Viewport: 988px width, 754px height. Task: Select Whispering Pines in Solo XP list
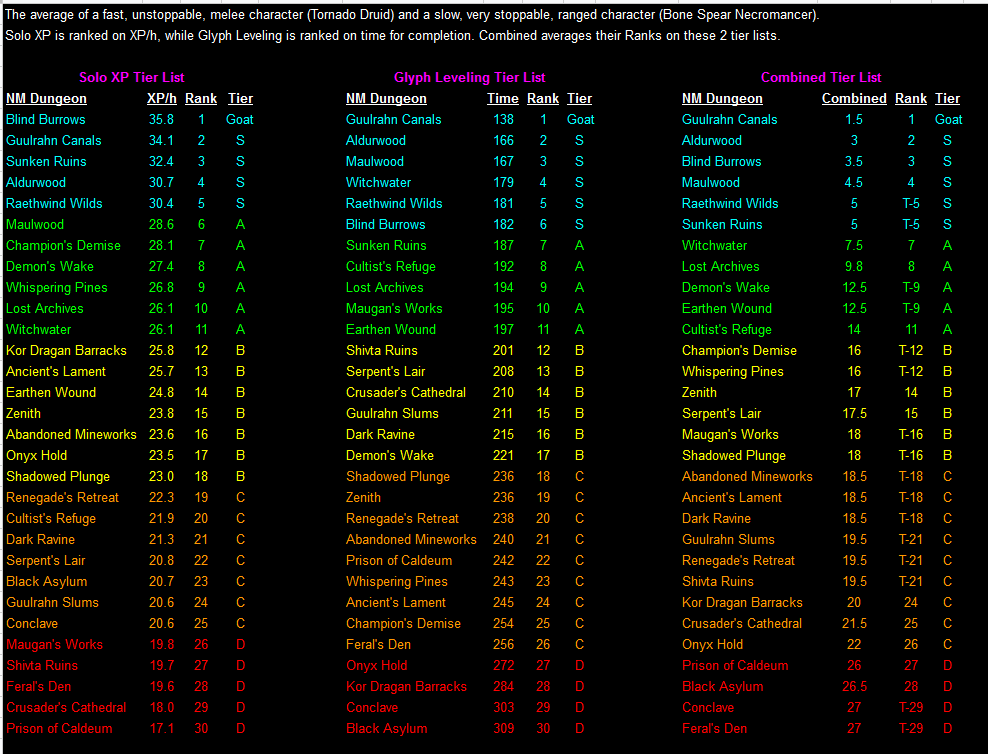[x=57, y=287]
